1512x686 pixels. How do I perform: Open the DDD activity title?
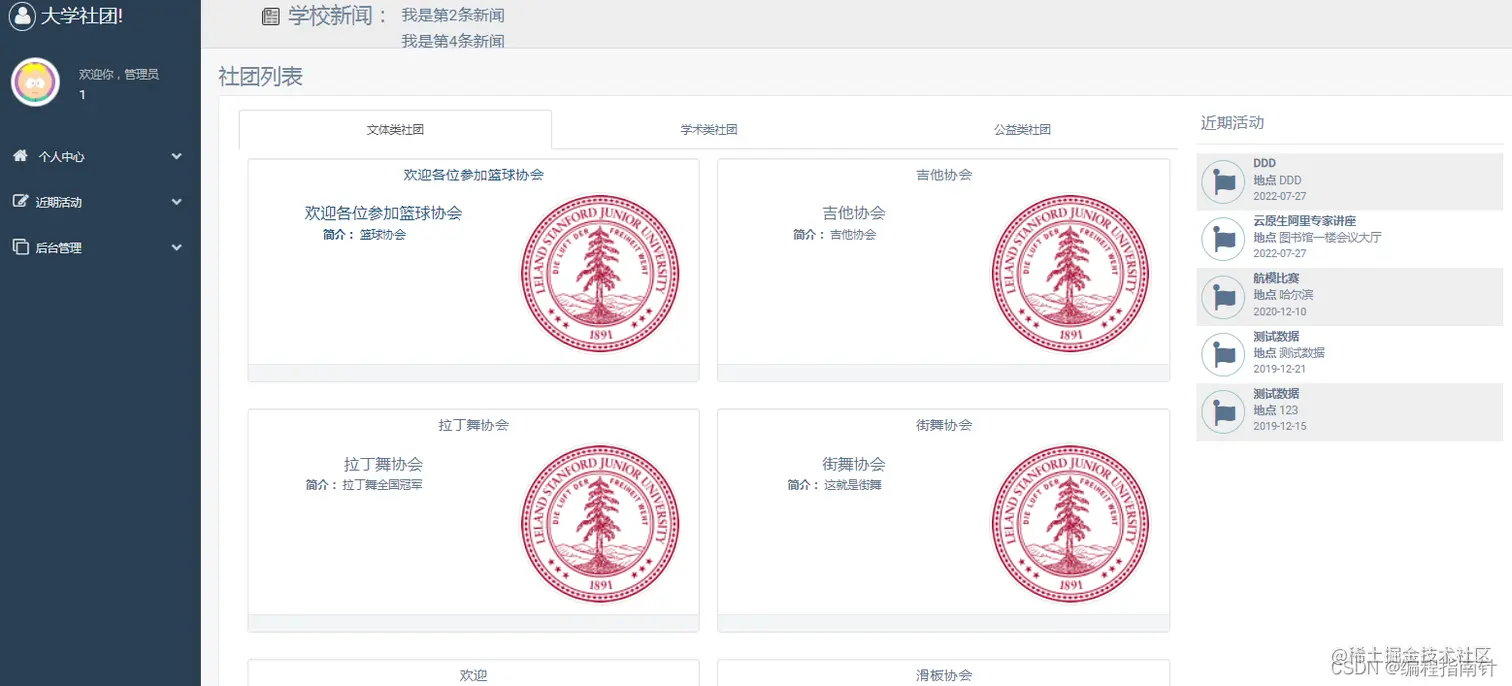pyautogui.click(x=1264, y=163)
